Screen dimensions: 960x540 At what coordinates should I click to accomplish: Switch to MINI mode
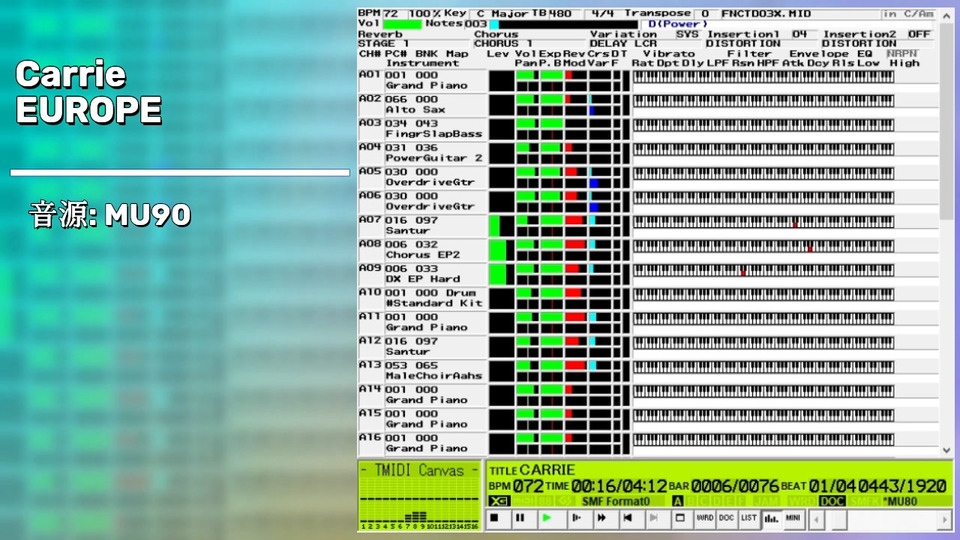(x=793, y=519)
